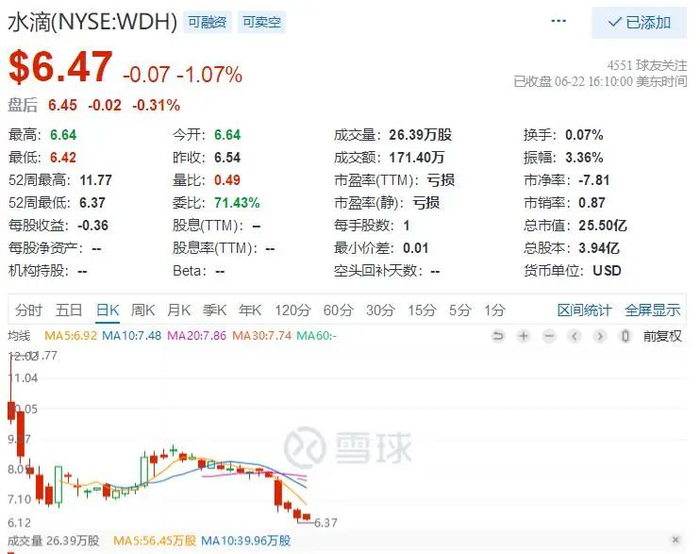
Task: Close the volume panel with X icon
Action: [x=675, y=540]
